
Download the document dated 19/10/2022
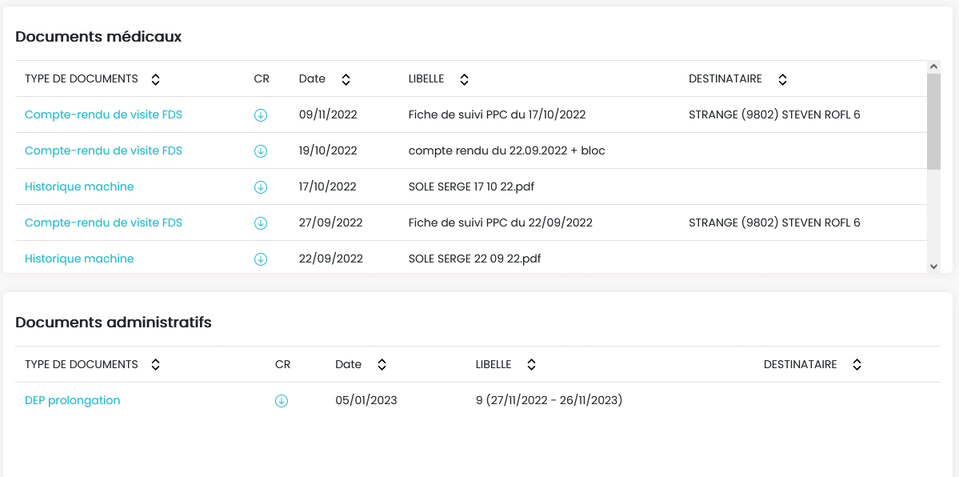click(261, 151)
